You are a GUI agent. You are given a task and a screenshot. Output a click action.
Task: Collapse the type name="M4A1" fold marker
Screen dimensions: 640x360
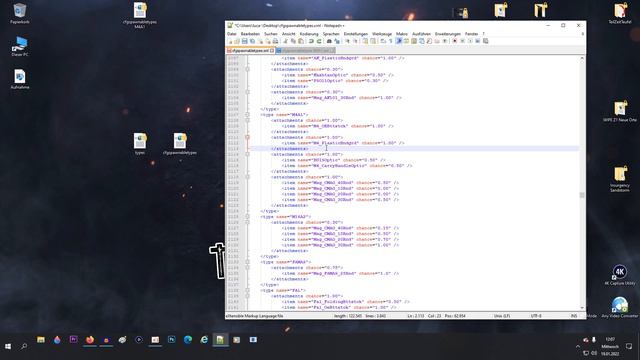tap(247, 115)
